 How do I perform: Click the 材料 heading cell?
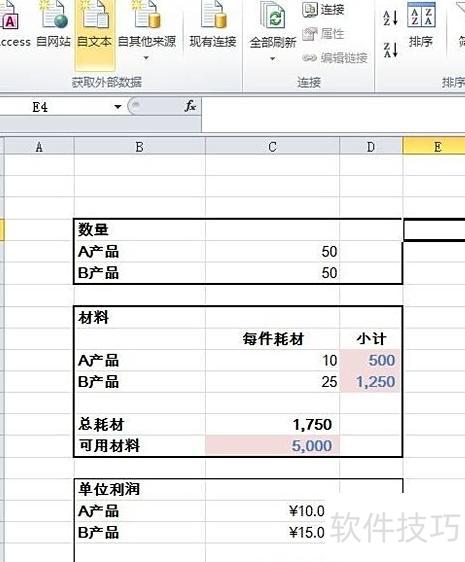(139, 318)
